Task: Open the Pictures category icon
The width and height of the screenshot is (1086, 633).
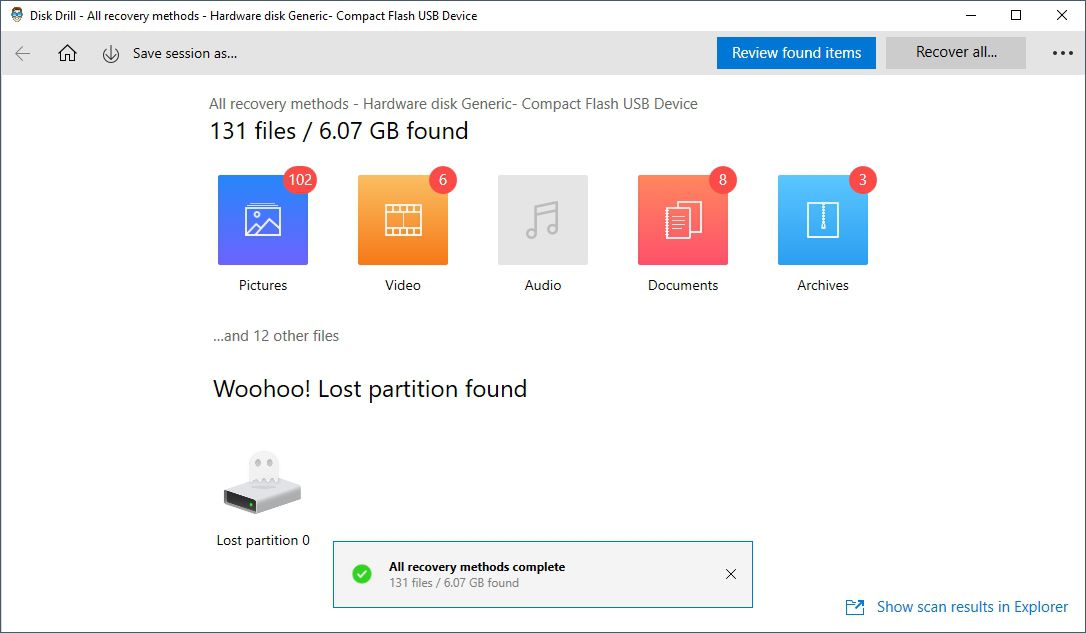Action: pos(263,220)
